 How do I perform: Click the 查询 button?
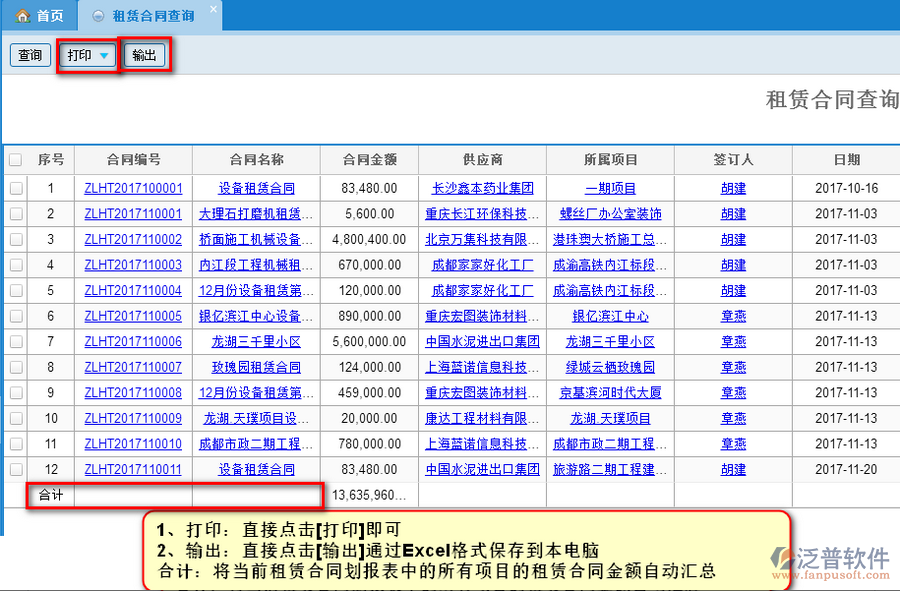coord(30,56)
